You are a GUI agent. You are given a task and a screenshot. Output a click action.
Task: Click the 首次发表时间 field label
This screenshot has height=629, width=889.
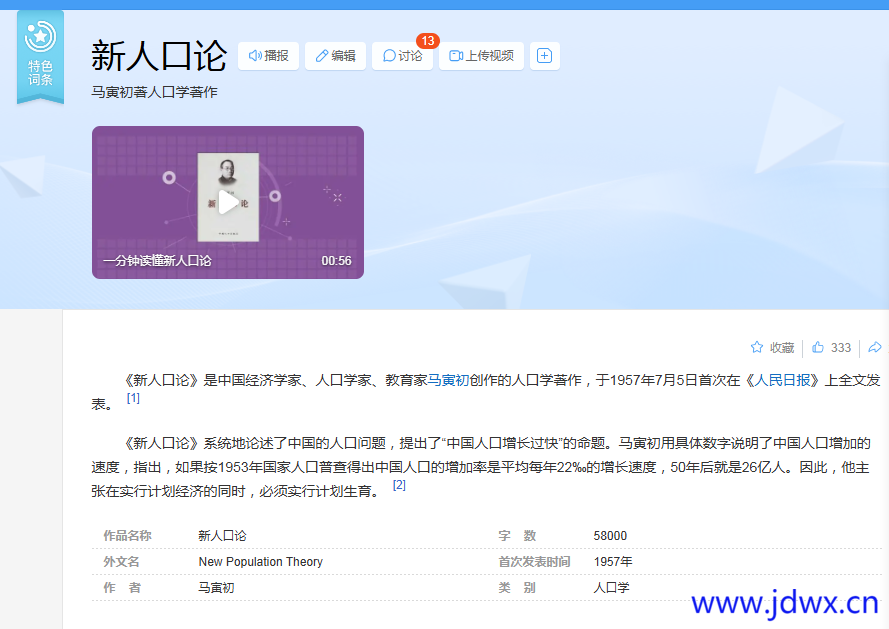click(x=534, y=562)
